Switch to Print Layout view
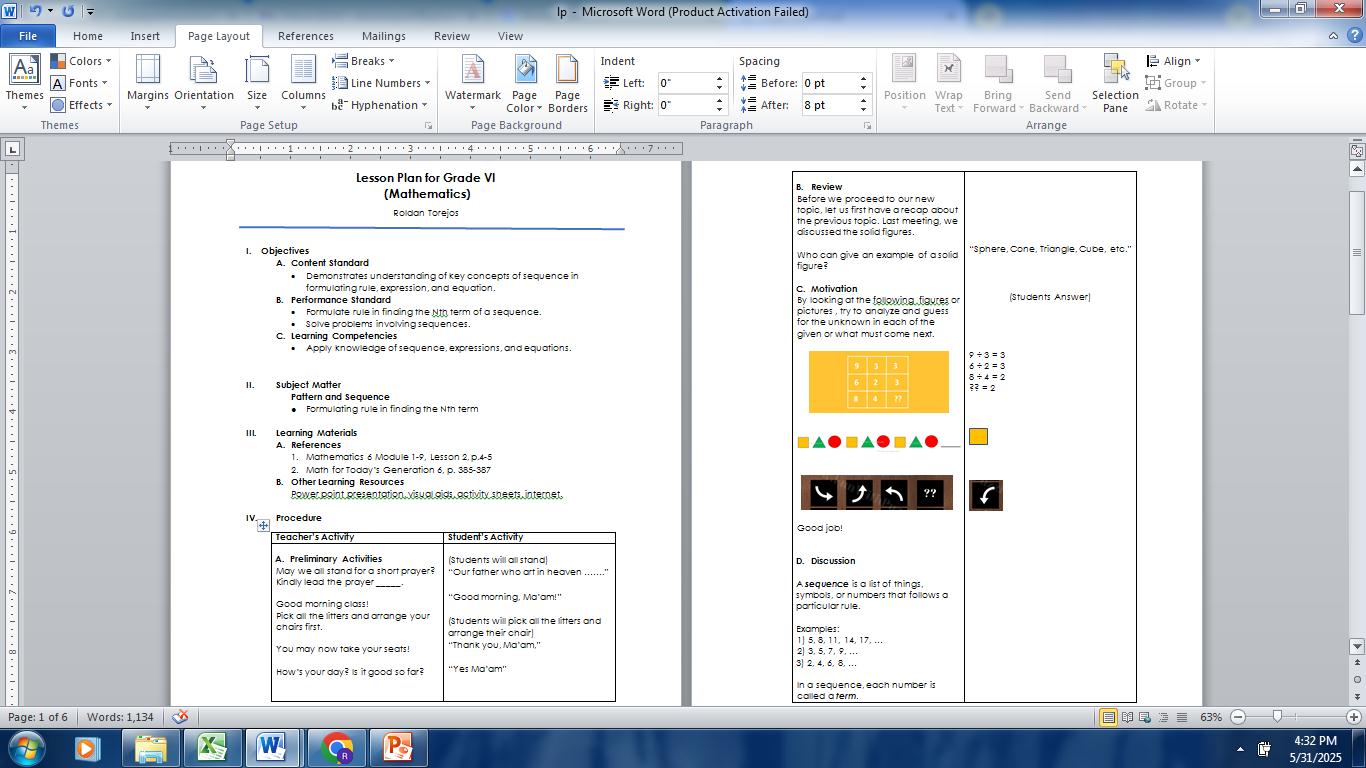 [1108, 717]
